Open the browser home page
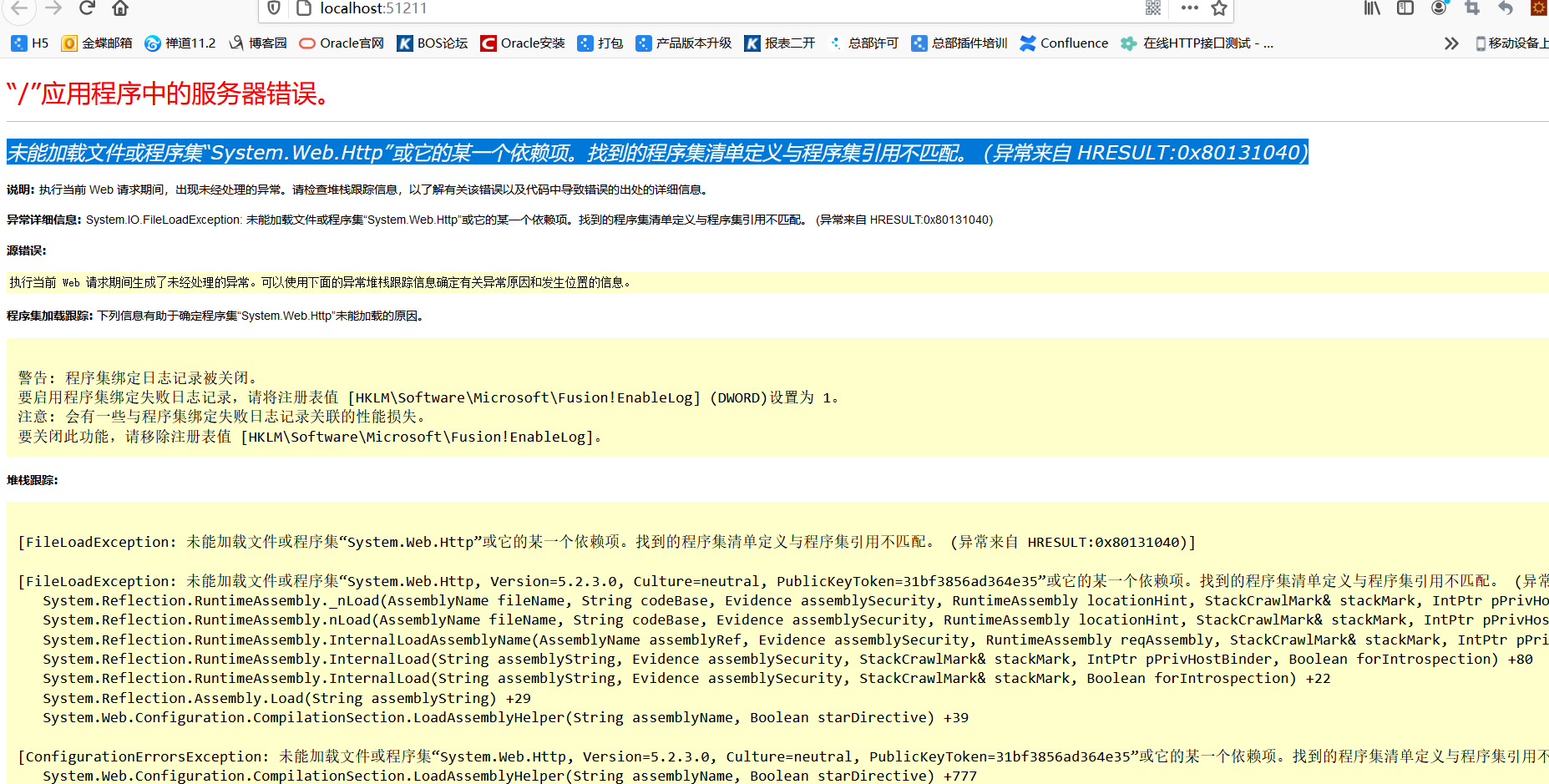Viewport: 1549px width, 784px height. pyautogui.click(x=120, y=8)
